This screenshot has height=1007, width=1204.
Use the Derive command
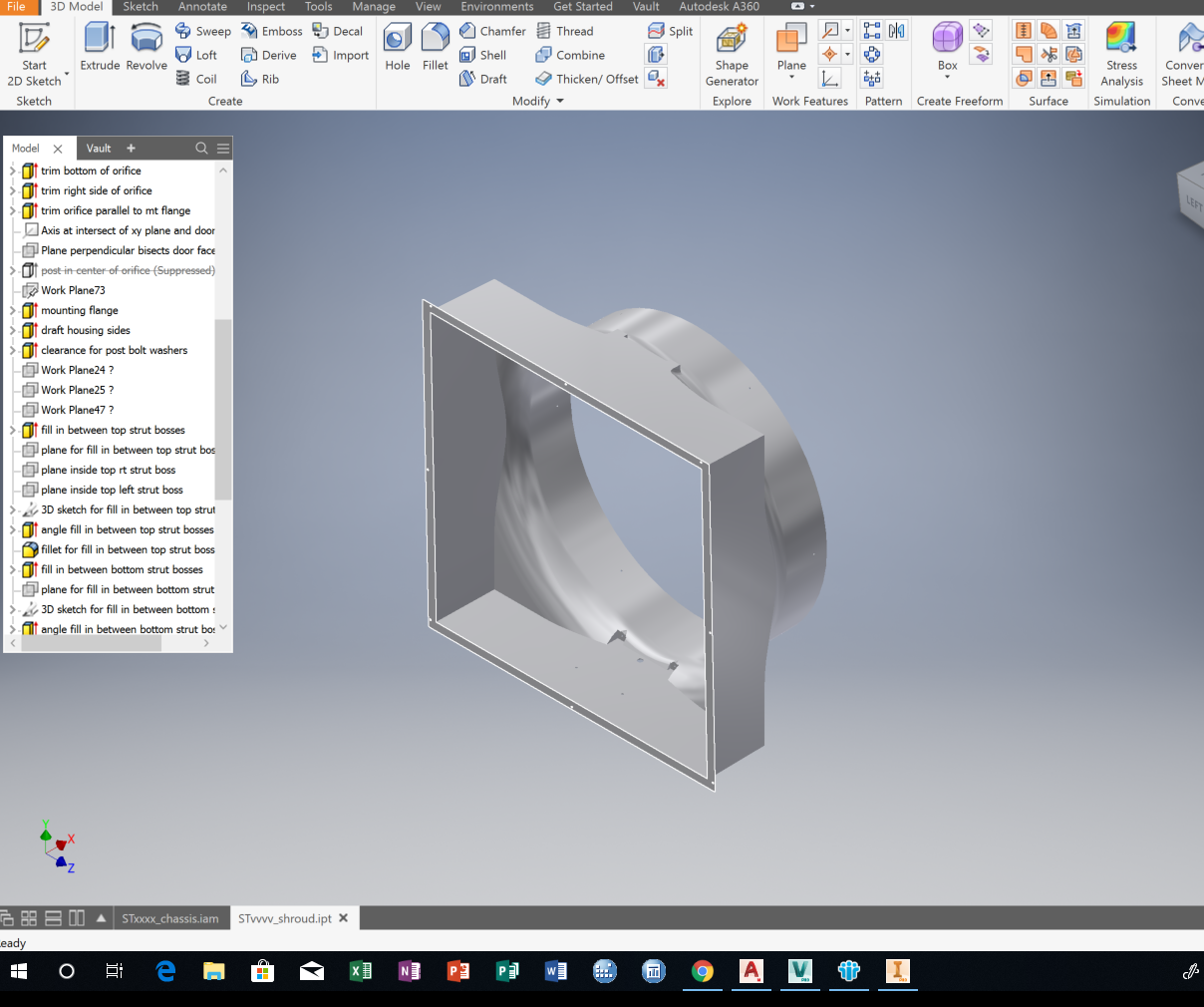(x=269, y=55)
